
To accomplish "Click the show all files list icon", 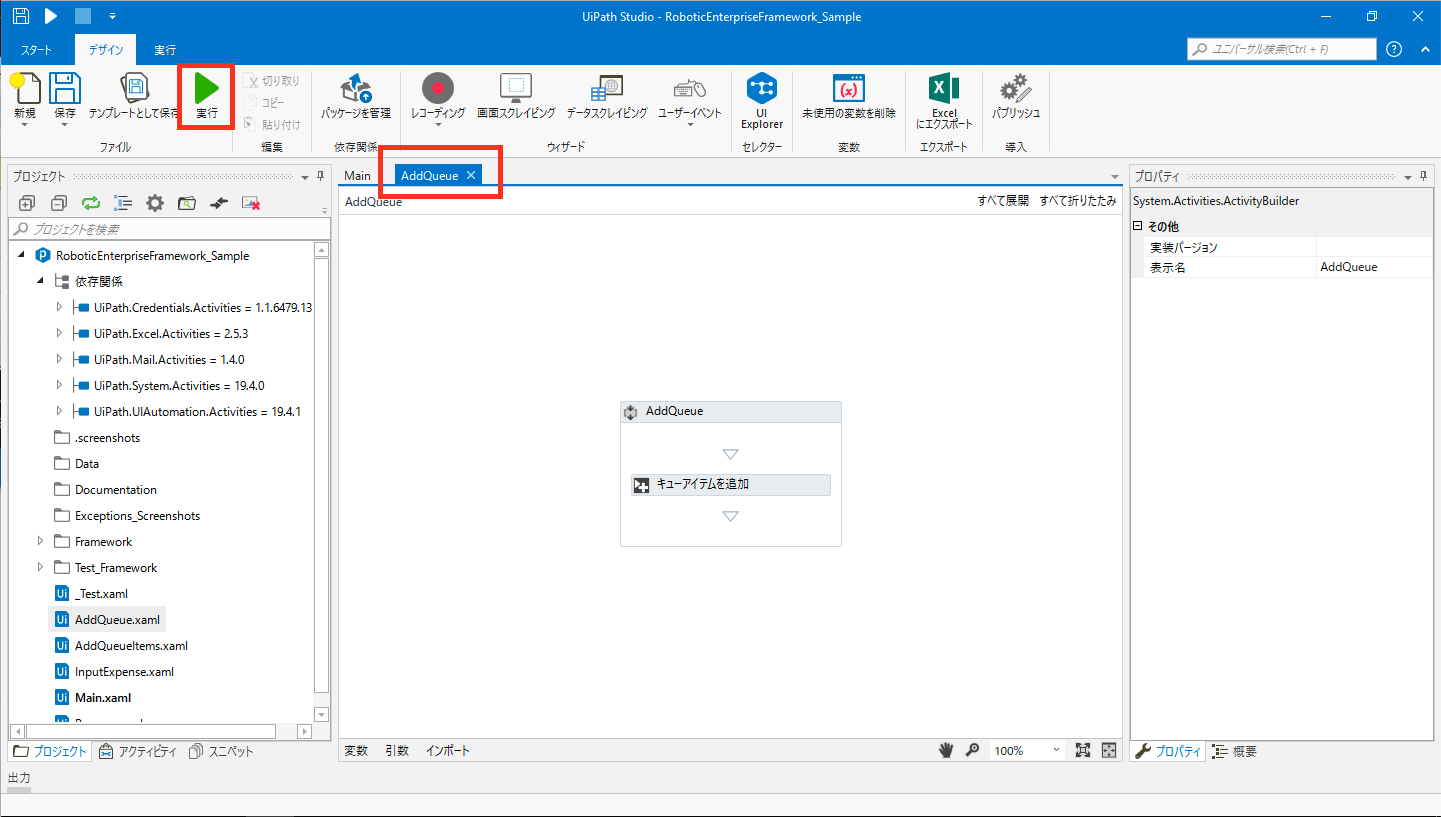I will point(123,203).
